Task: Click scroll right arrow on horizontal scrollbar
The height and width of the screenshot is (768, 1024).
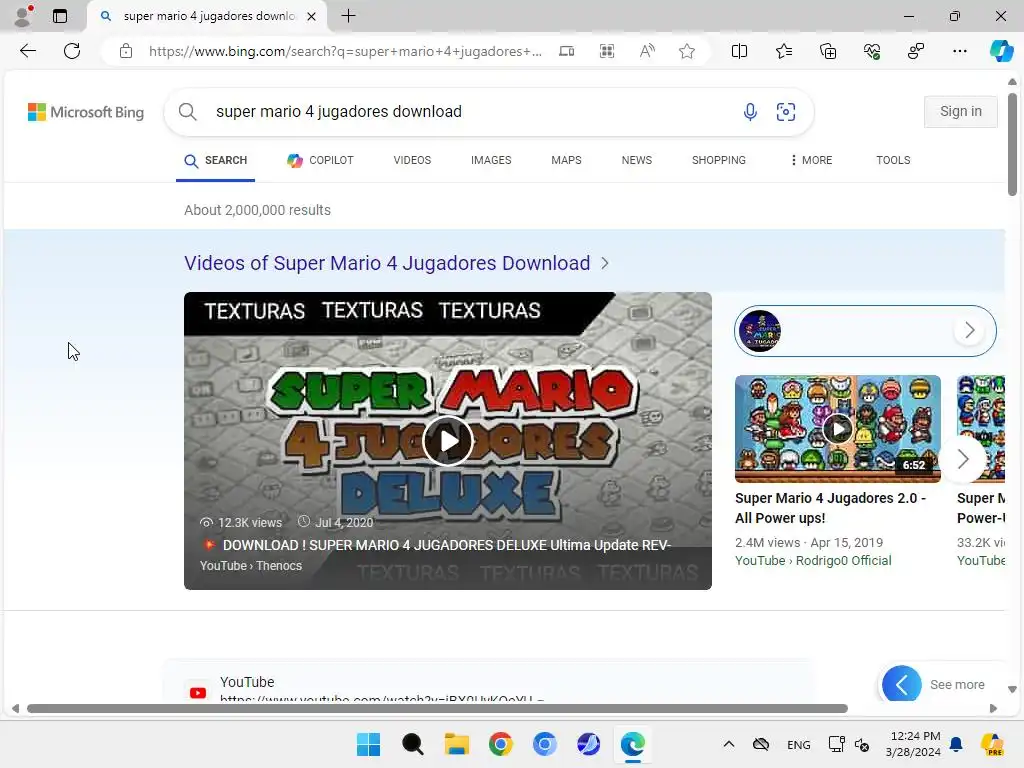Action: [993, 709]
